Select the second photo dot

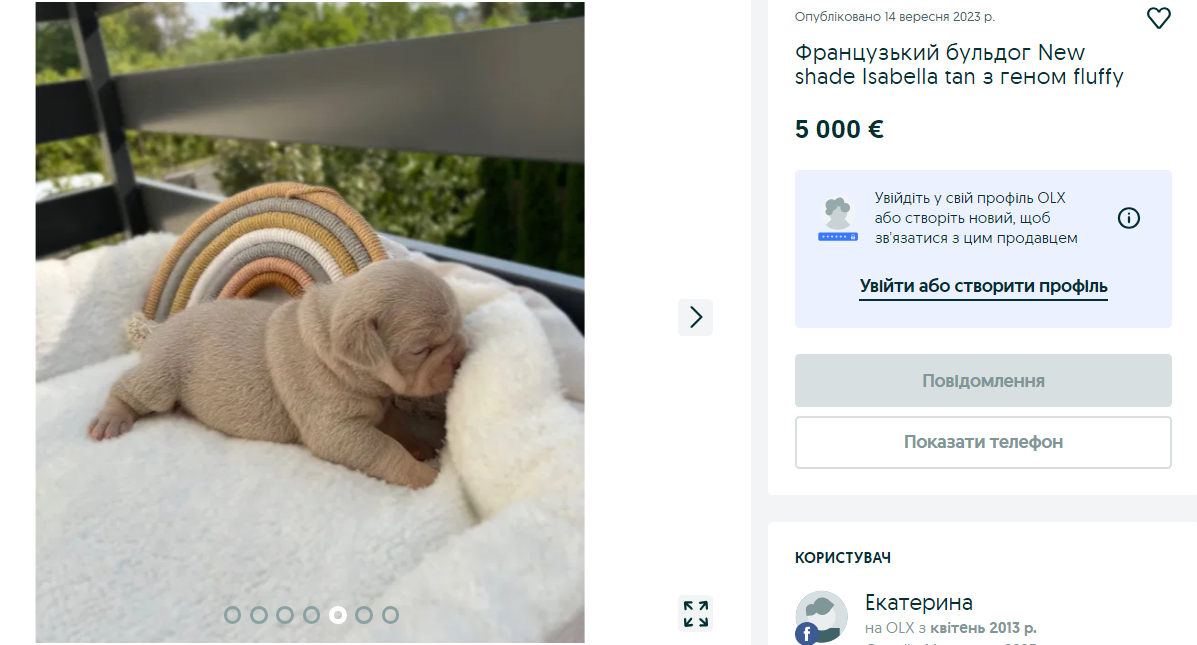[x=259, y=615]
